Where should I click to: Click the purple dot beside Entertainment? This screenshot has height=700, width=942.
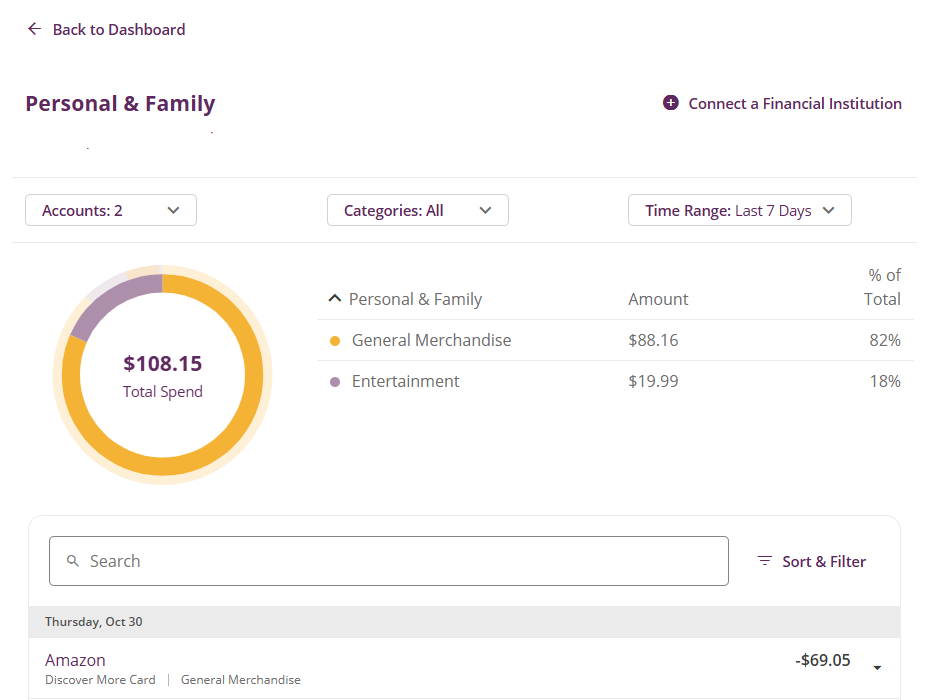coord(335,381)
